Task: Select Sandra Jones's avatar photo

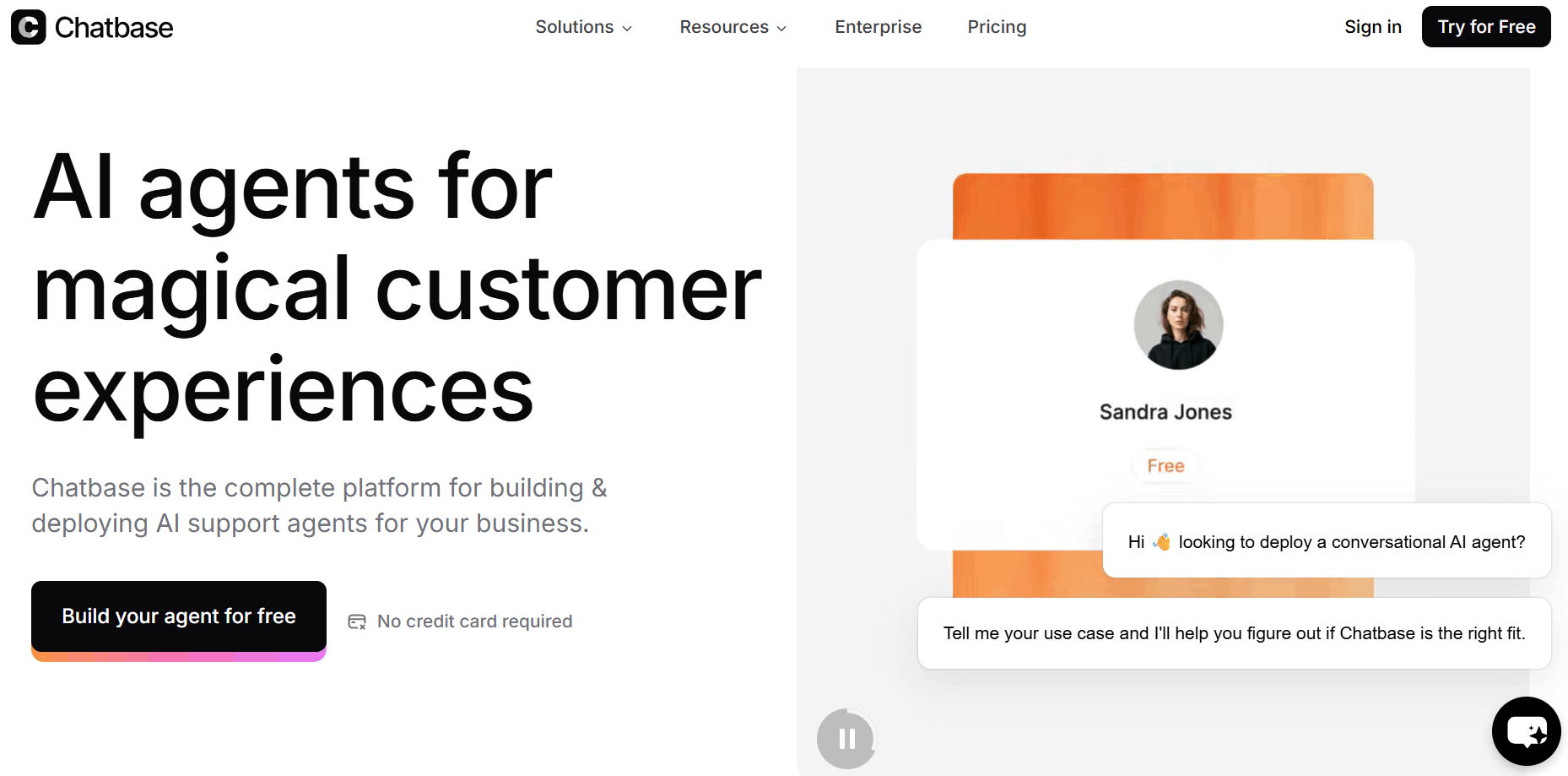Action: click(1177, 325)
